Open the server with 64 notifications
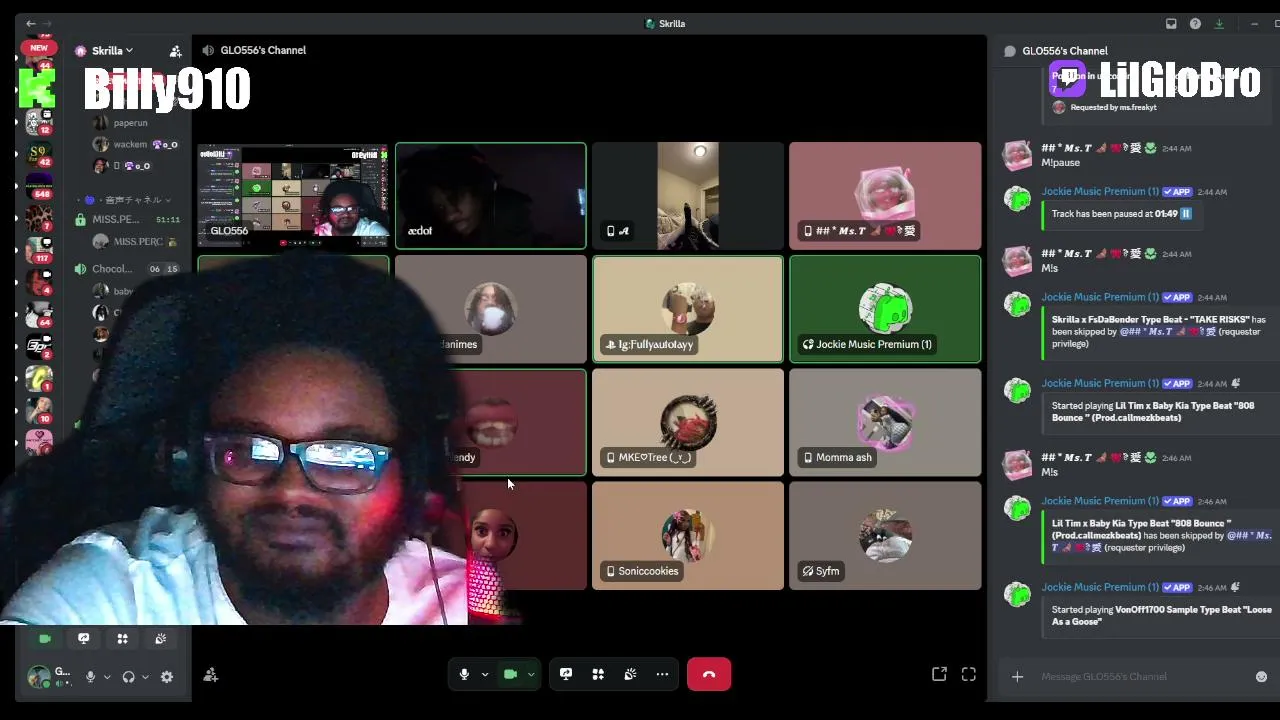 pyautogui.click(x=38, y=314)
